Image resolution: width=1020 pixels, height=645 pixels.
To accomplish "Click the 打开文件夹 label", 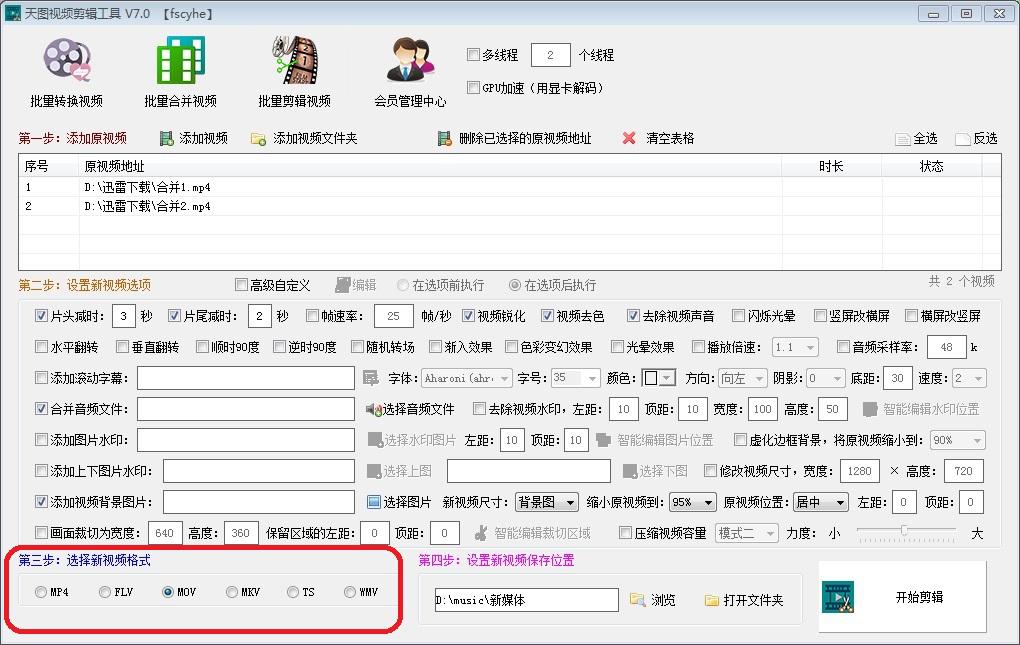I will point(753,600).
